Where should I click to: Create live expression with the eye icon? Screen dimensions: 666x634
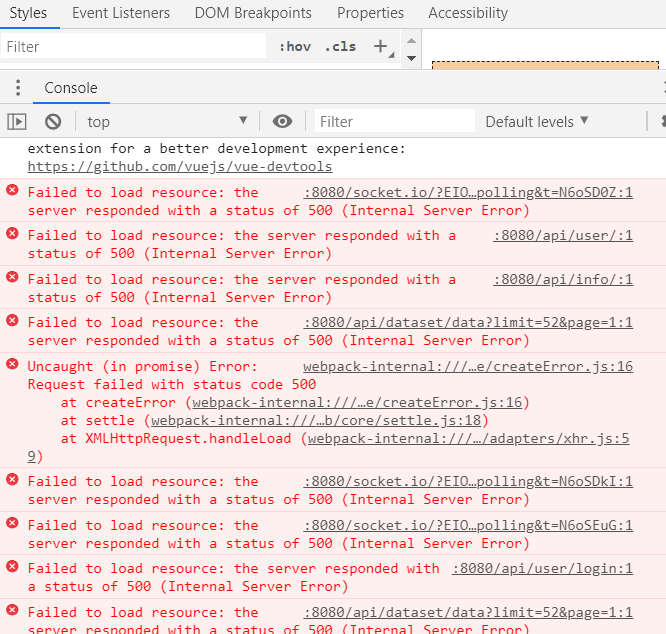pos(282,122)
